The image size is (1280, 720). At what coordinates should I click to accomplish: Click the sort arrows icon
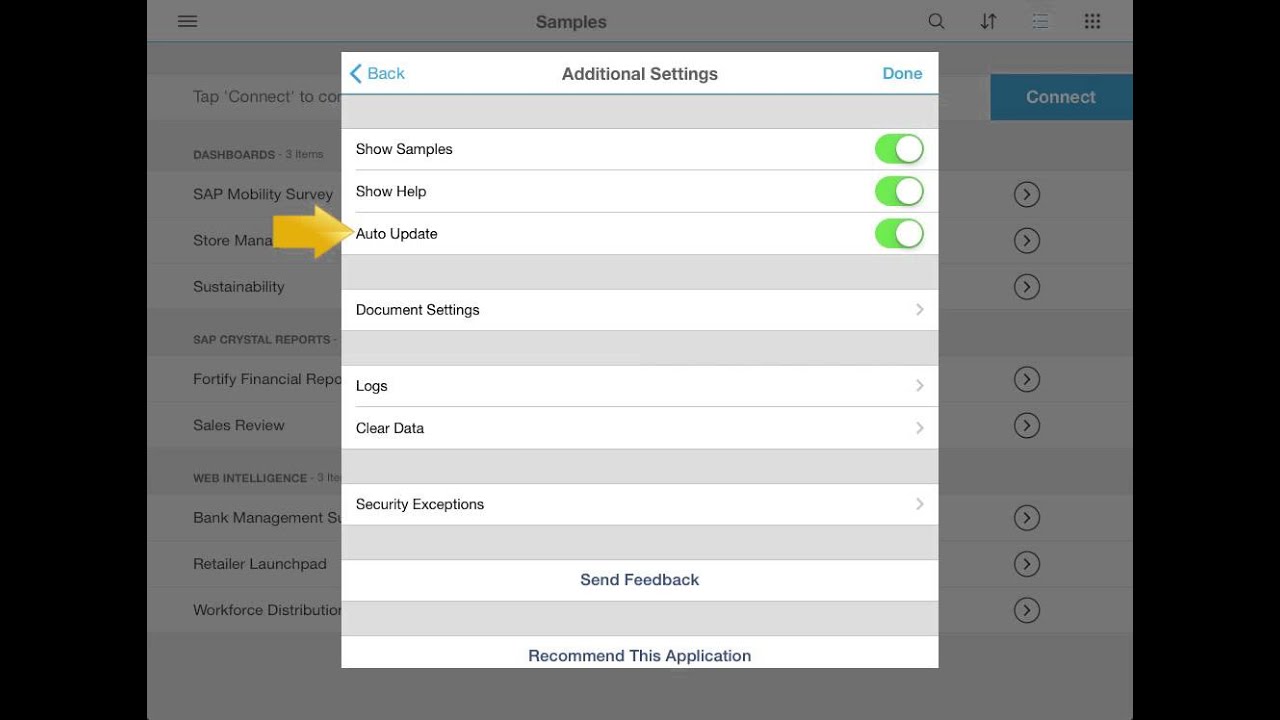tap(988, 21)
